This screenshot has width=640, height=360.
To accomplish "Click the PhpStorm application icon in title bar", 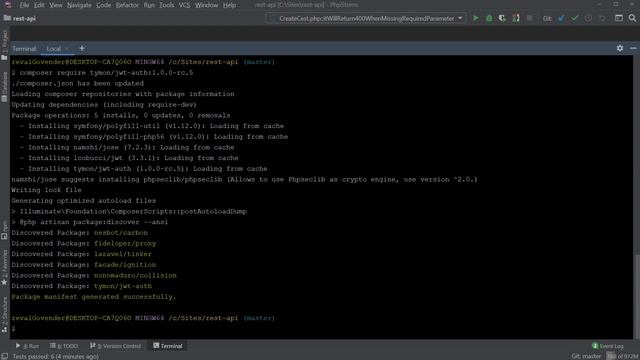I will click(8, 5).
